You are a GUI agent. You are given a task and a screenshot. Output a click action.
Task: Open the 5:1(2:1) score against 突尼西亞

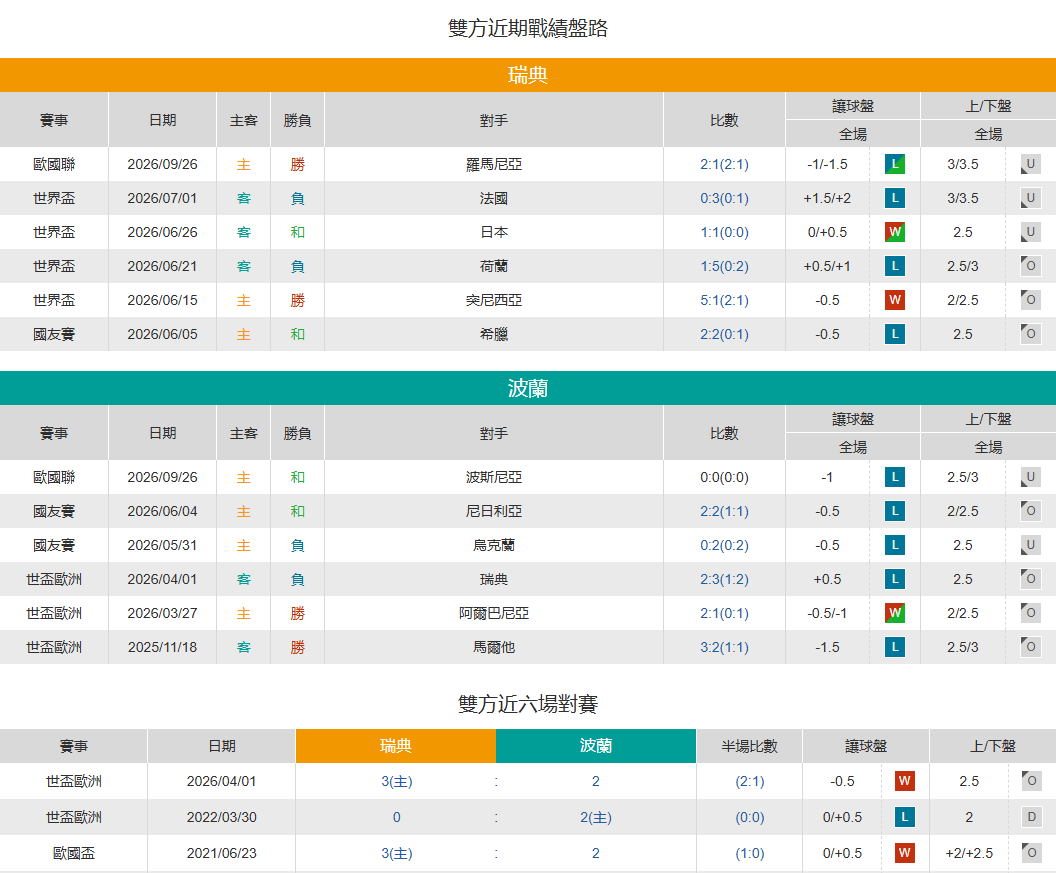pos(724,300)
